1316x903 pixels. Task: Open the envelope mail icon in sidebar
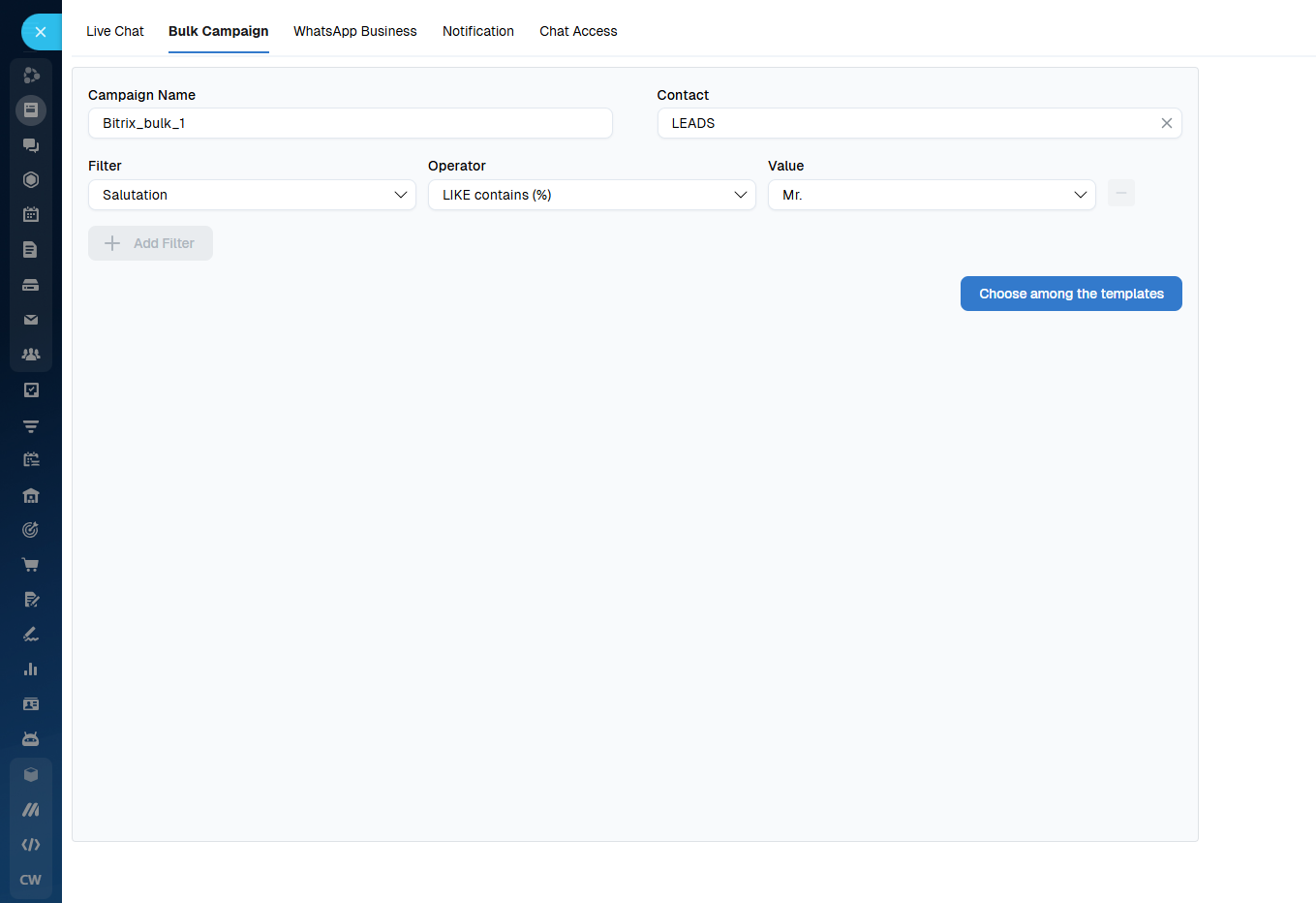coord(31,320)
